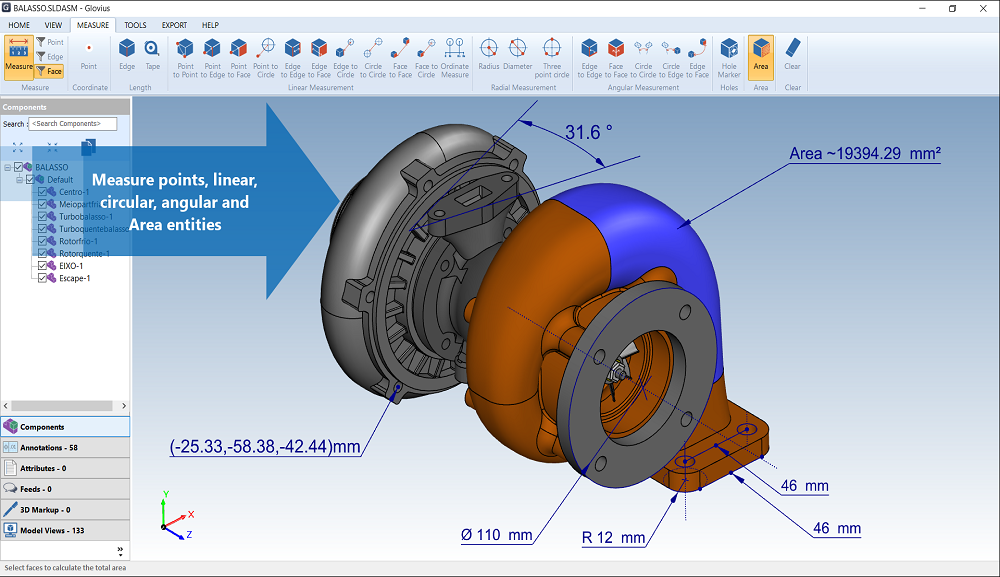Open the Components panel section

[65, 427]
